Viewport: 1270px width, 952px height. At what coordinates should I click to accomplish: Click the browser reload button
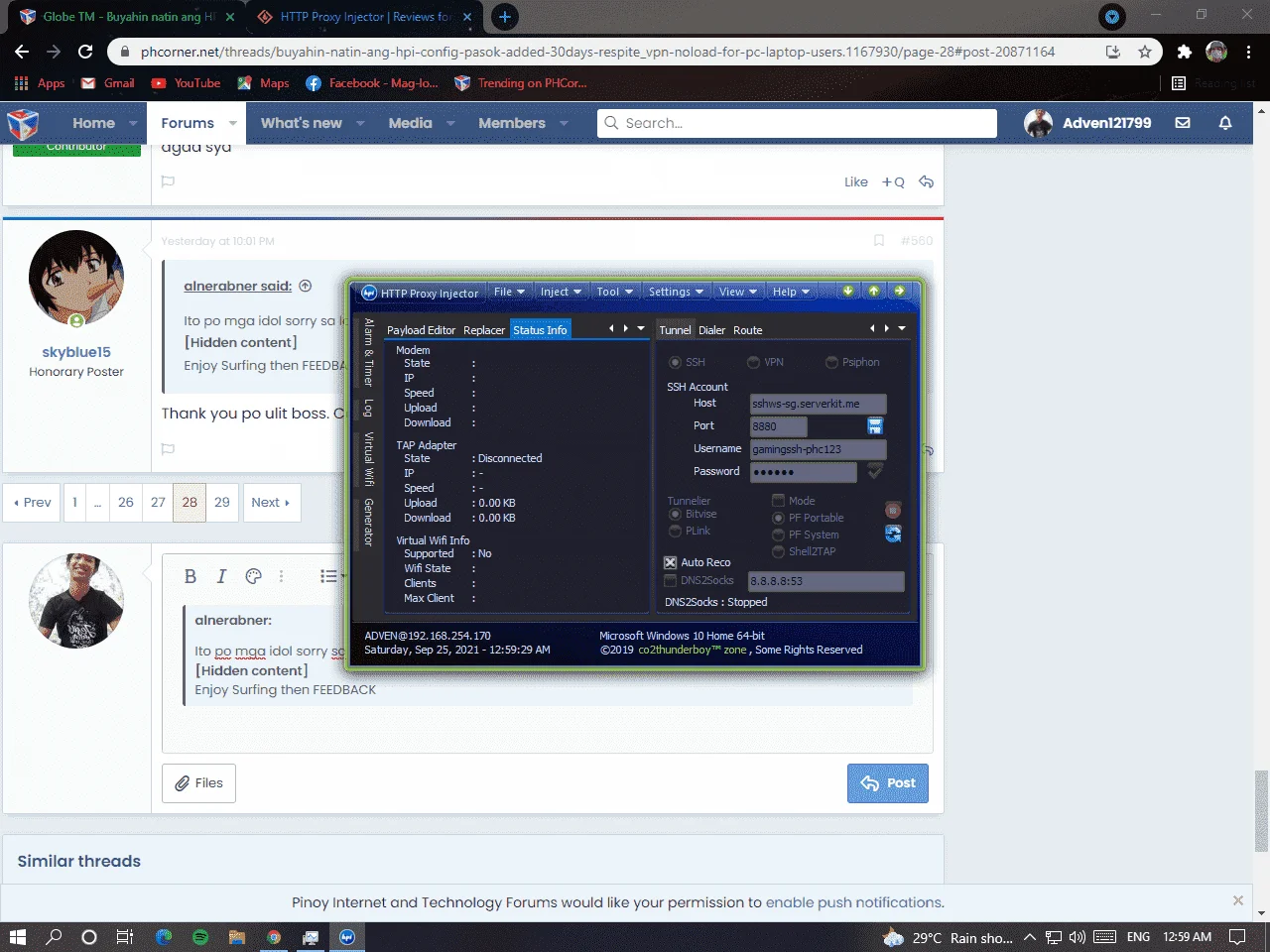click(85, 52)
